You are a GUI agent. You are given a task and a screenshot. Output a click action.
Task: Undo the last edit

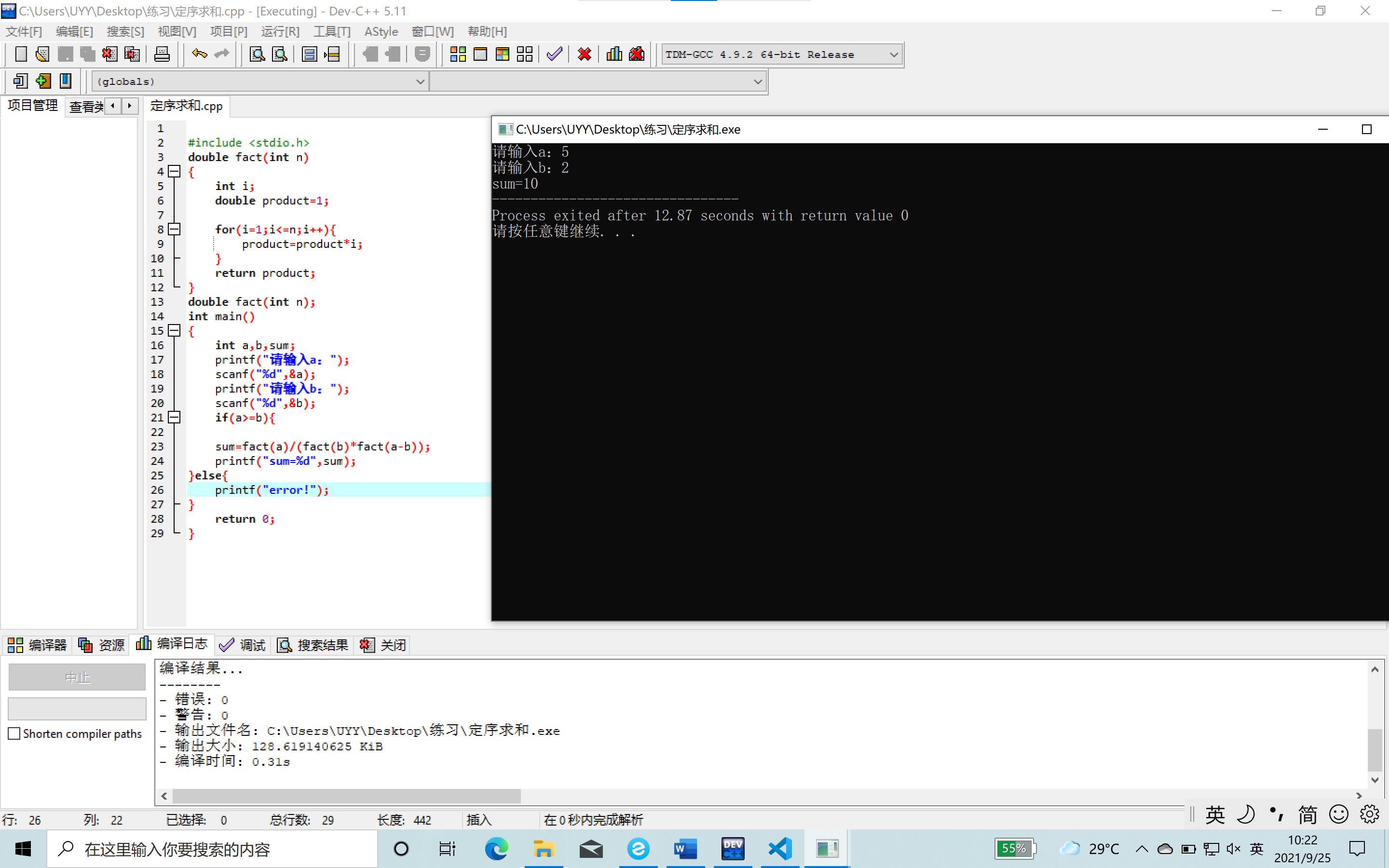[x=199, y=54]
